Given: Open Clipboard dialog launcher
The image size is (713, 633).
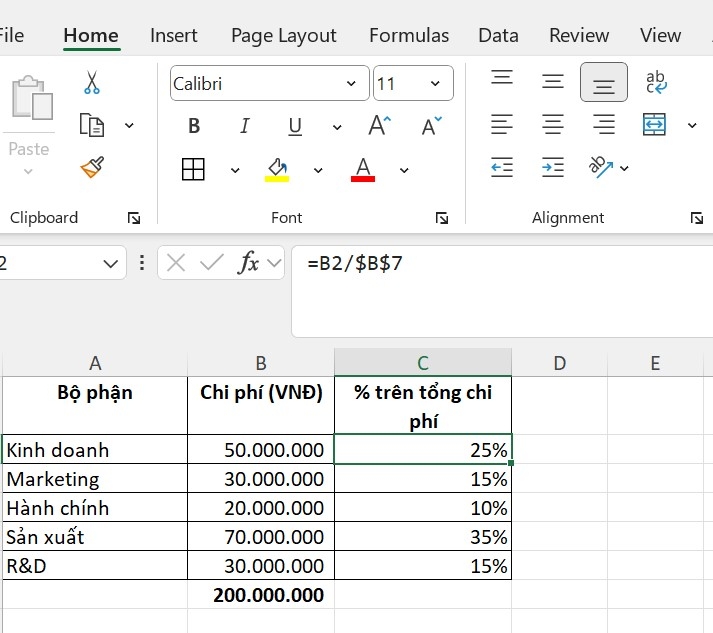Looking at the screenshot, I should coord(134,218).
